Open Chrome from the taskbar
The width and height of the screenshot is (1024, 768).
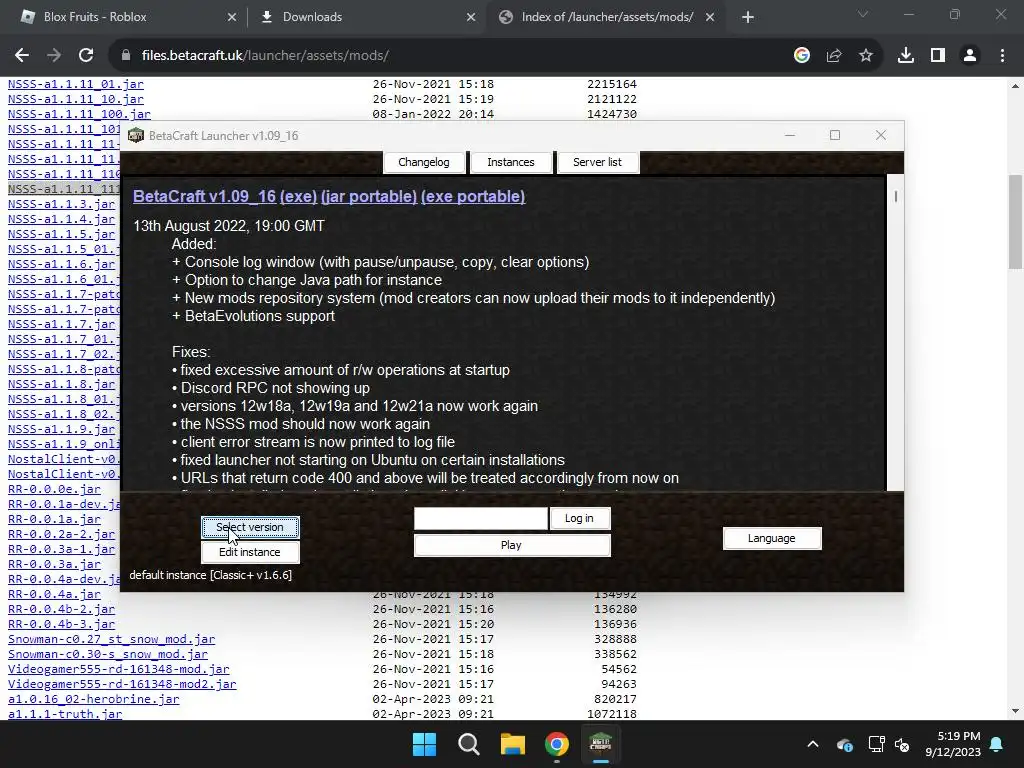point(556,744)
